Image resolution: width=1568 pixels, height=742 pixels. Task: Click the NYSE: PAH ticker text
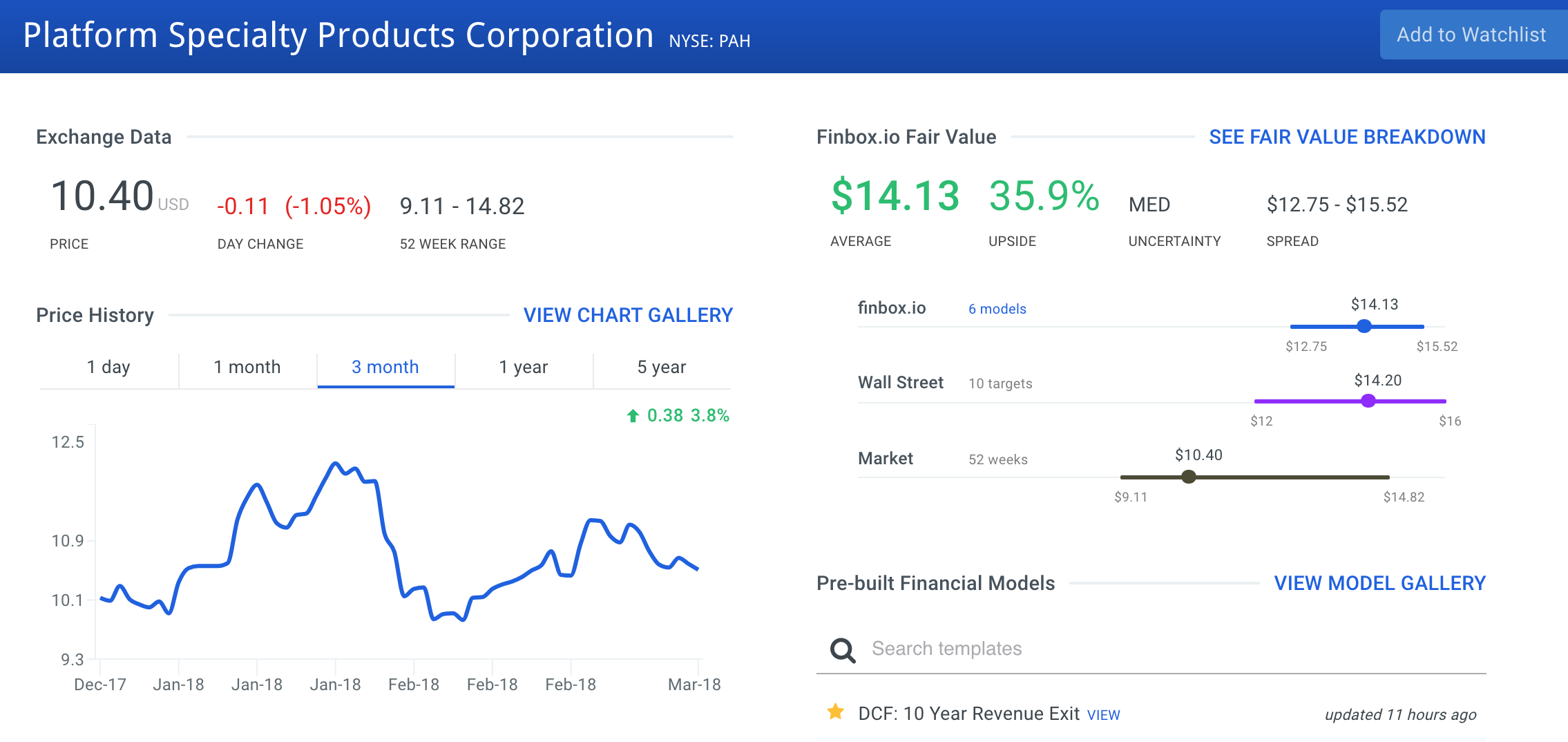tap(709, 41)
